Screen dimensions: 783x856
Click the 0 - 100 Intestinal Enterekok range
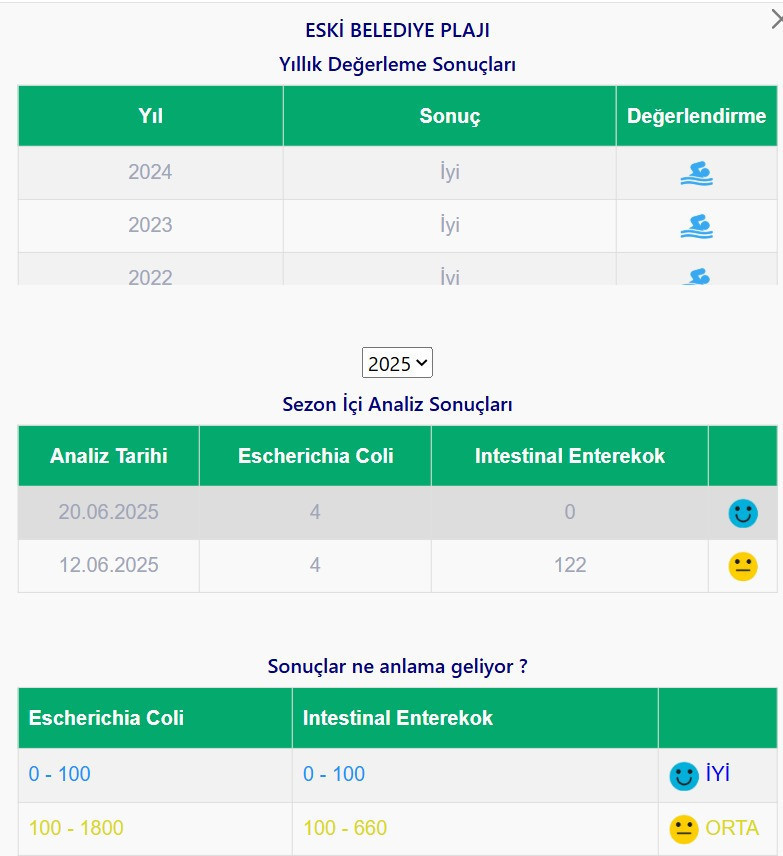[334, 774]
